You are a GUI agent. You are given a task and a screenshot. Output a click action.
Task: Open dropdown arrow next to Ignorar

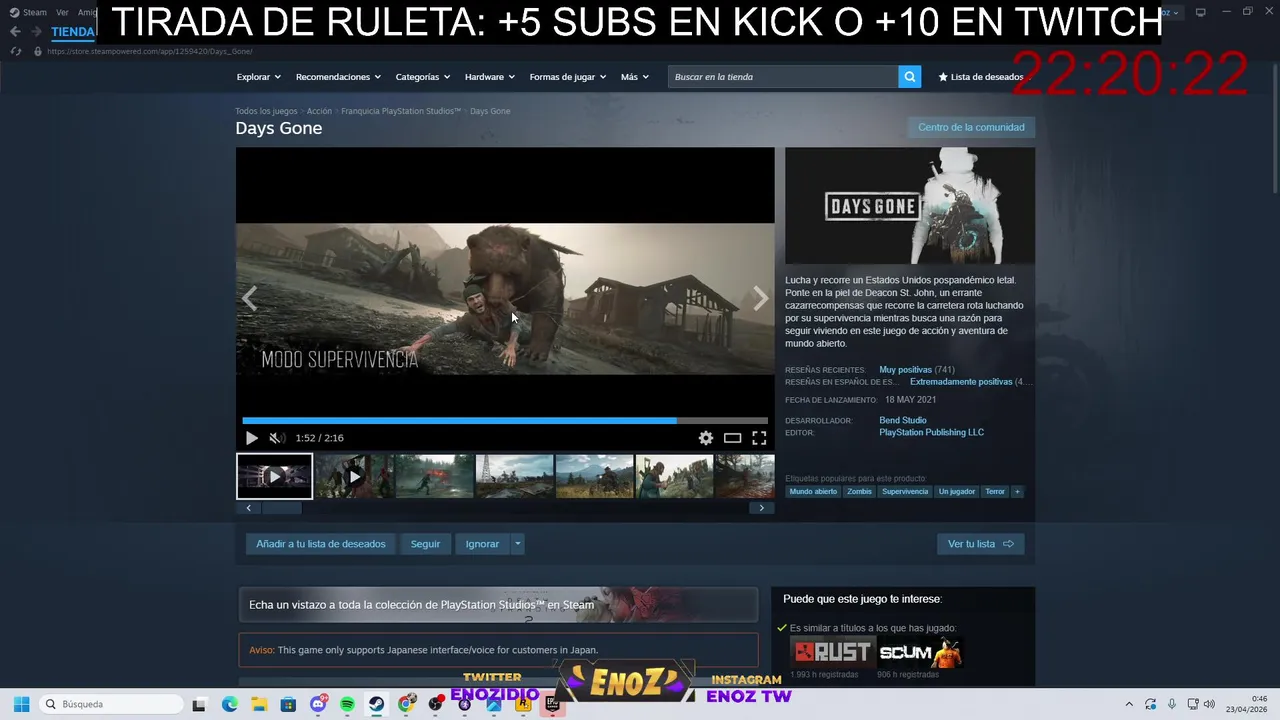pyautogui.click(x=517, y=544)
